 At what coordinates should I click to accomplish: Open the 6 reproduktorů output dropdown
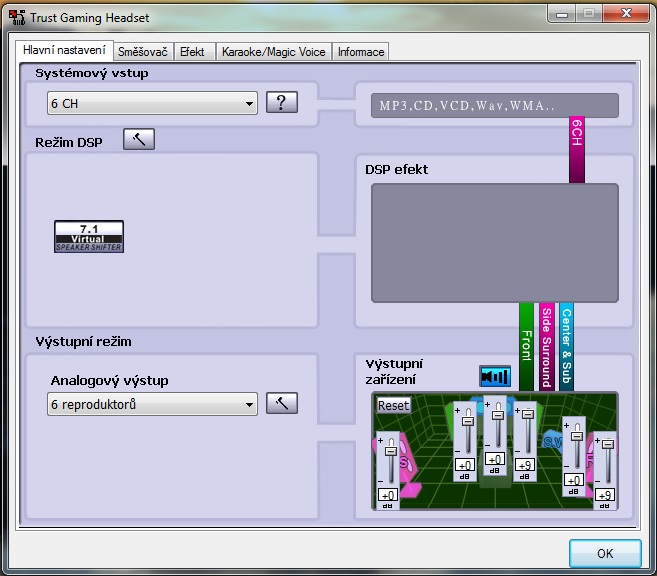[152, 404]
